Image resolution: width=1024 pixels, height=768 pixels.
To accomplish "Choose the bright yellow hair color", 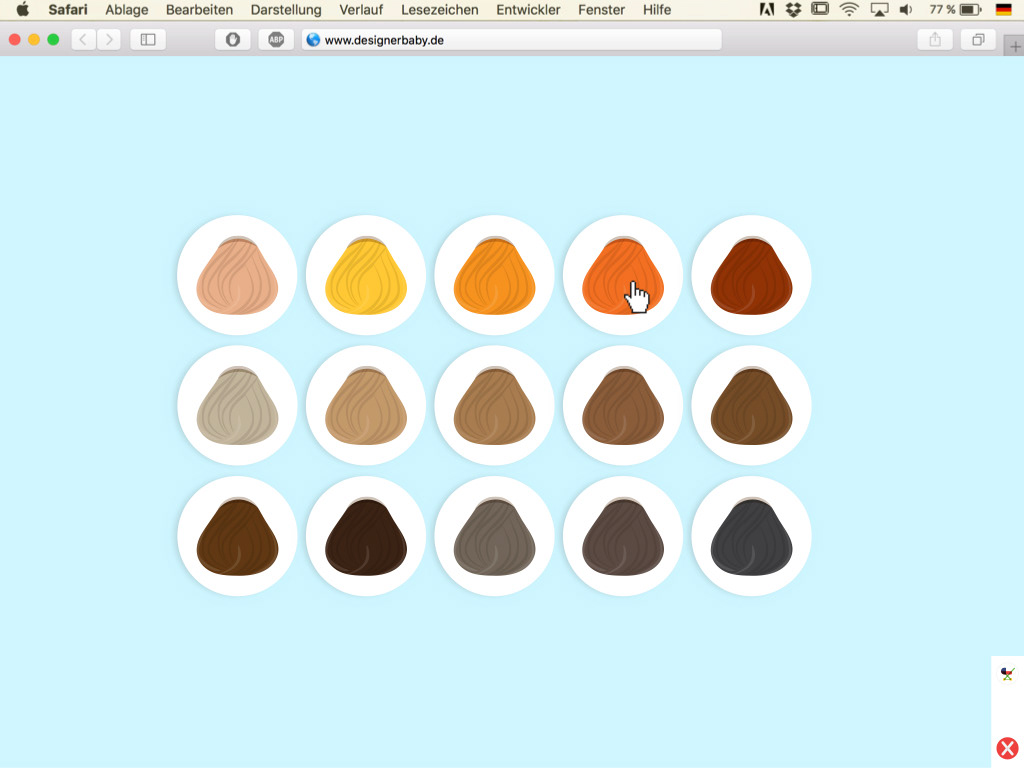I will click(x=366, y=275).
